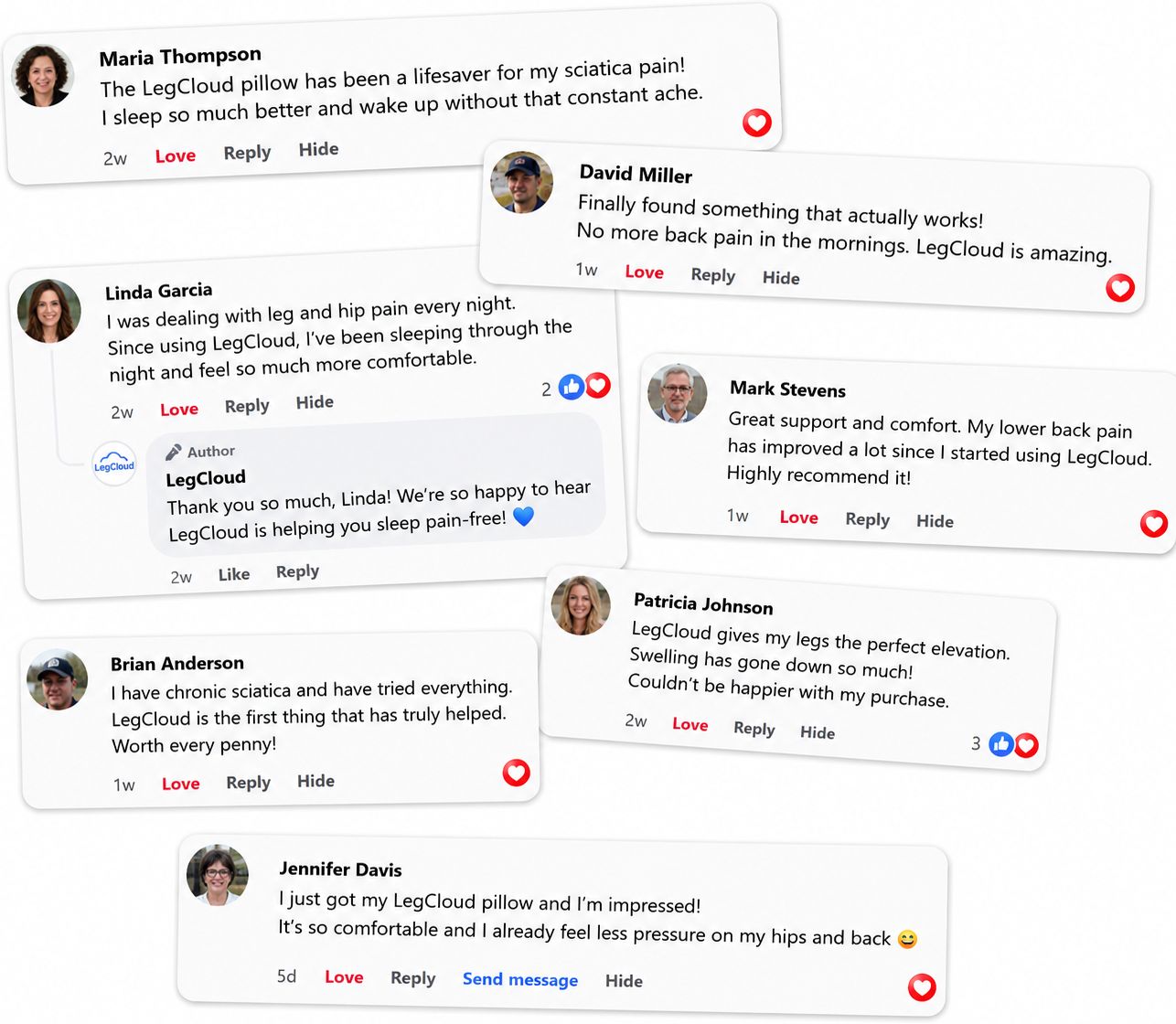
Task: Open Patricia Johnson's name link
Action: [703, 603]
